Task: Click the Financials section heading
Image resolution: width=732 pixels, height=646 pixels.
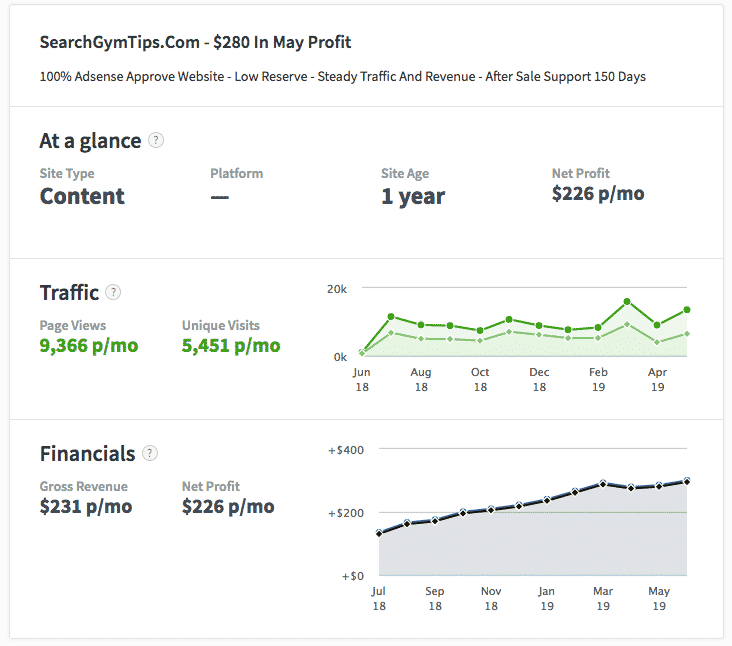Action: 87,453
